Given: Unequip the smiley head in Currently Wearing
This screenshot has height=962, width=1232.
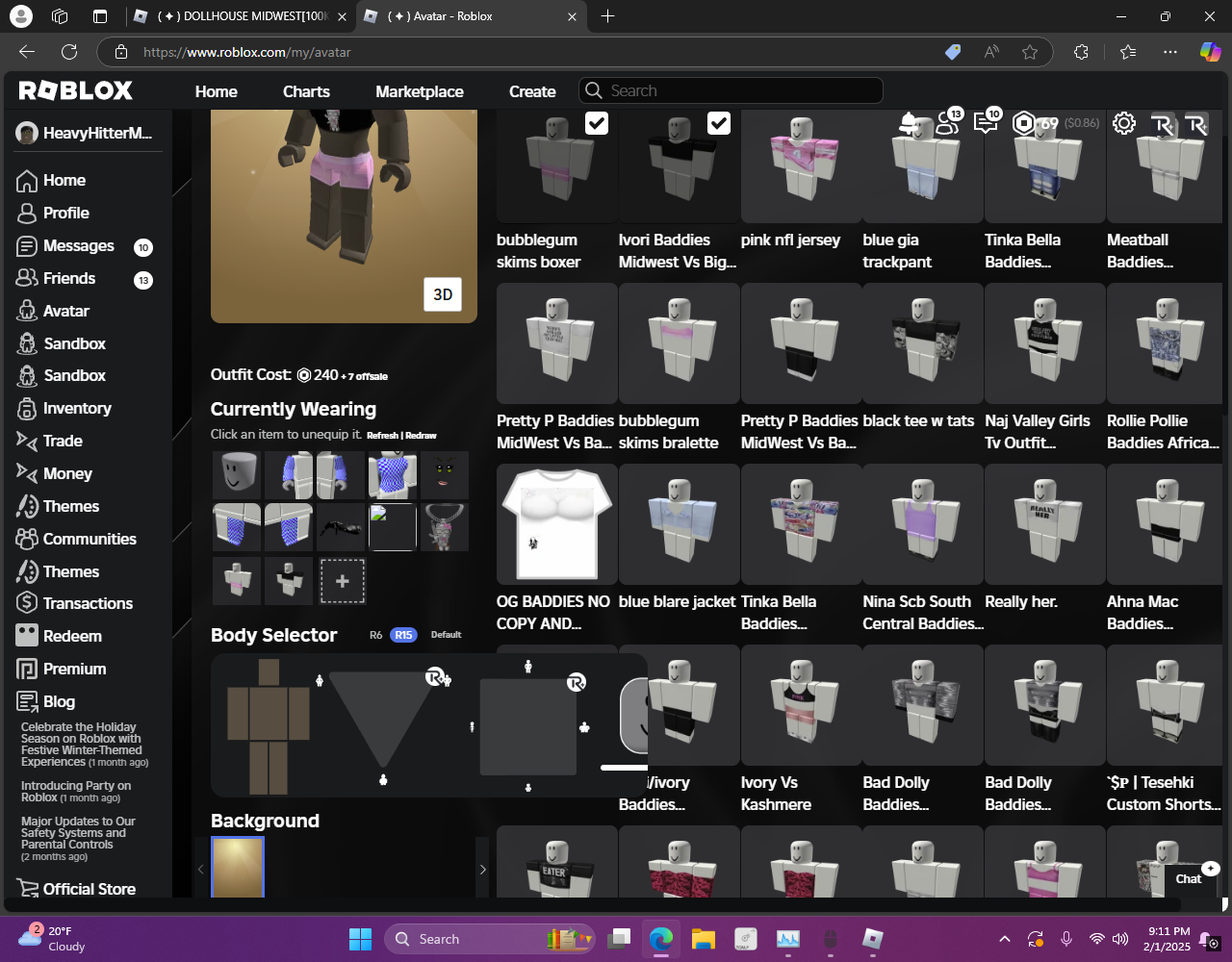Looking at the screenshot, I should 237,475.
